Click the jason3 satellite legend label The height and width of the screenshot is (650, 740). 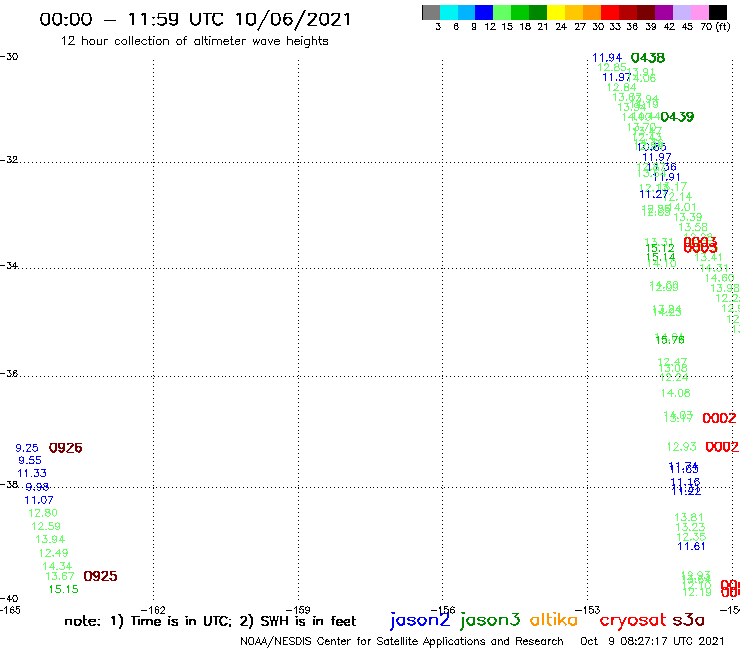pos(490,620)
